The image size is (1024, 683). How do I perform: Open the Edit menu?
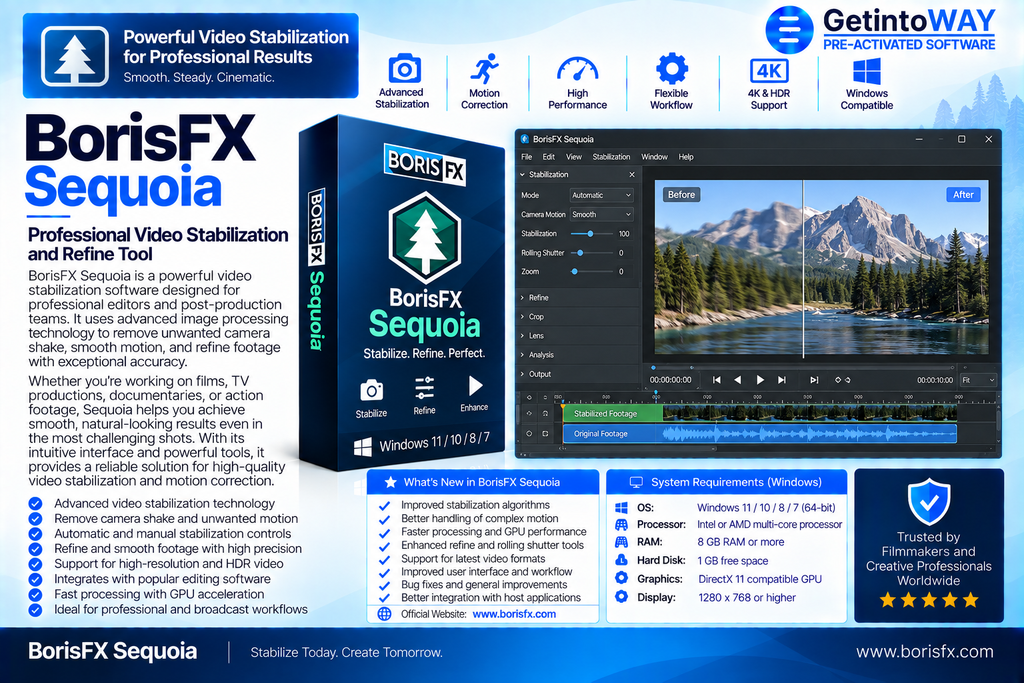(549, 157)
